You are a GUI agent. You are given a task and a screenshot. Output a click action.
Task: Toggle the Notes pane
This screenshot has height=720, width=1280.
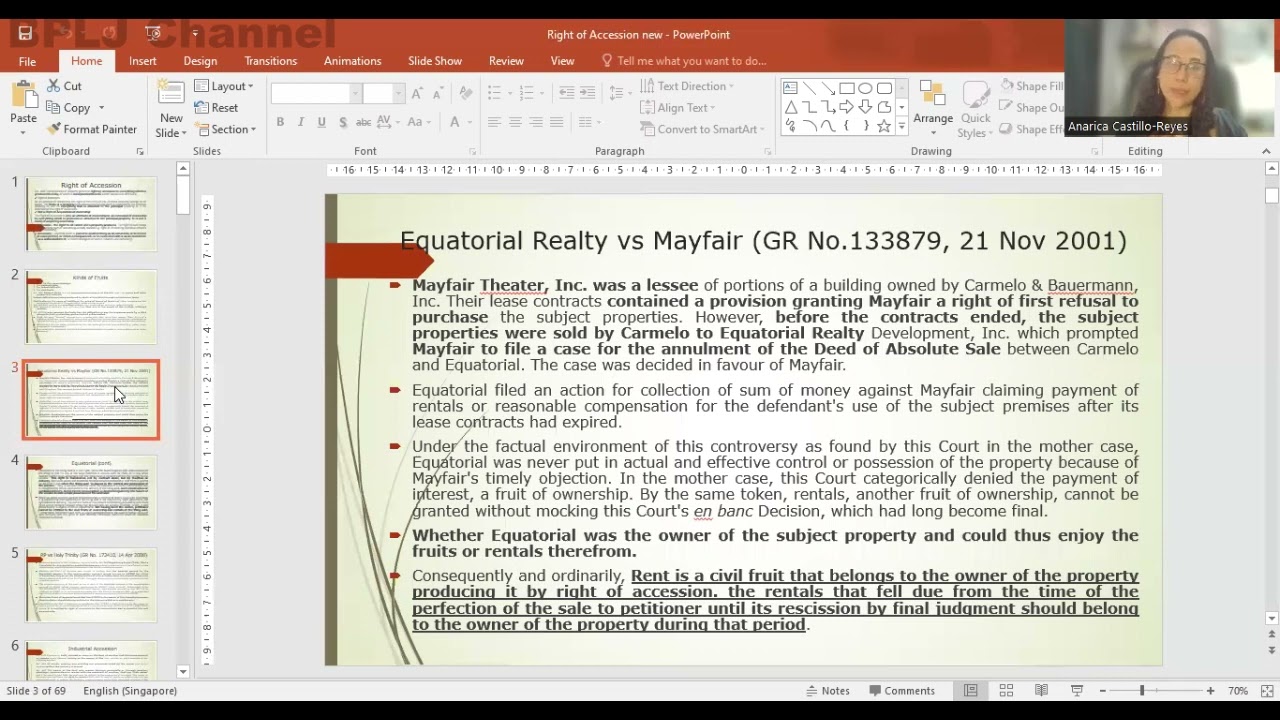827,691
